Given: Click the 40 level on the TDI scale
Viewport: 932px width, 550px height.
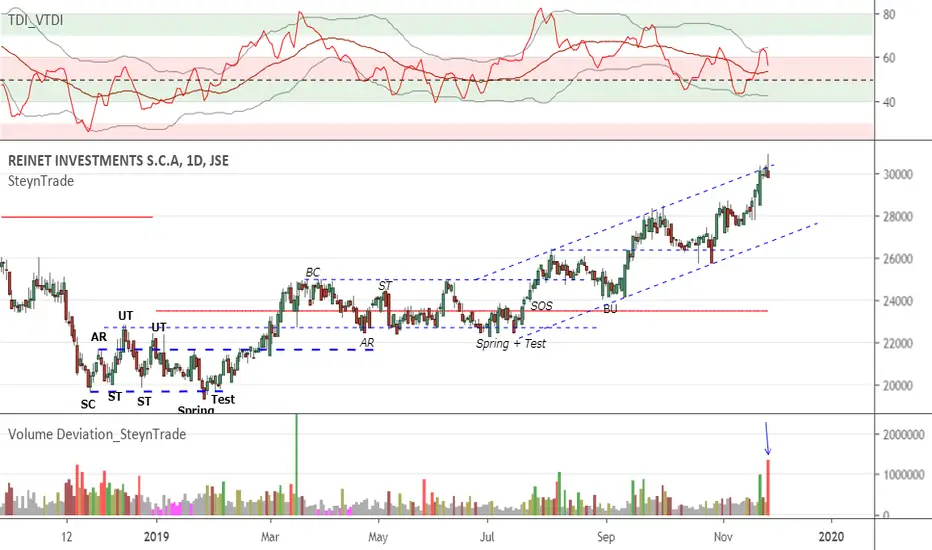Looking at the screenshot, I should 889,102.
